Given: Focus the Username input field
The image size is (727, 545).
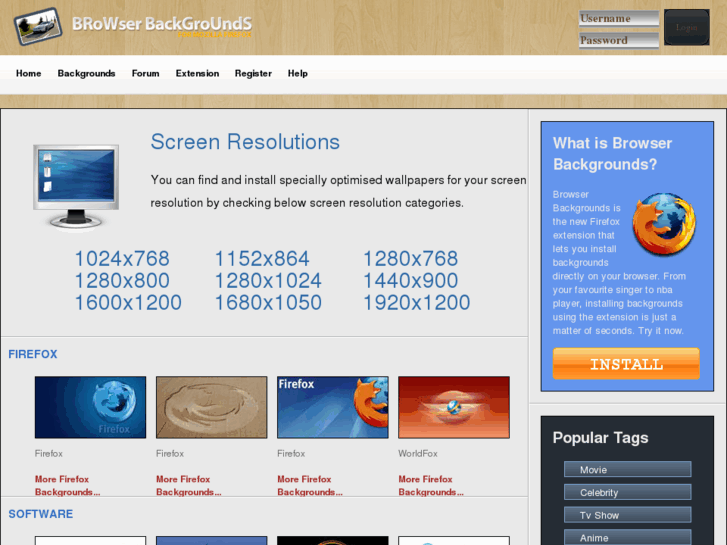Looking at the screenshot, I should (x=619, y=19).
